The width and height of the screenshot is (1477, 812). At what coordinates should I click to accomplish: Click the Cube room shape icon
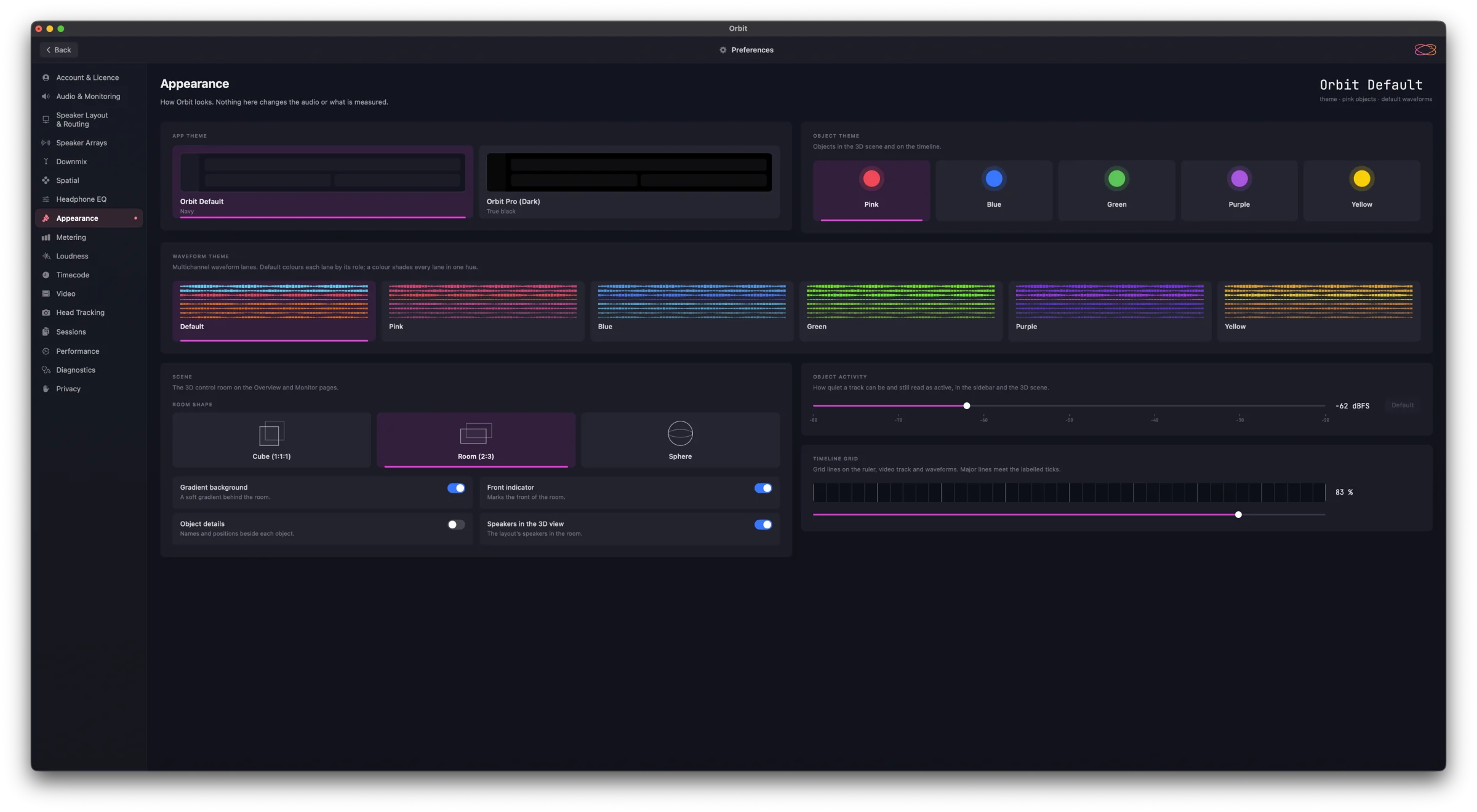[271, 434]
